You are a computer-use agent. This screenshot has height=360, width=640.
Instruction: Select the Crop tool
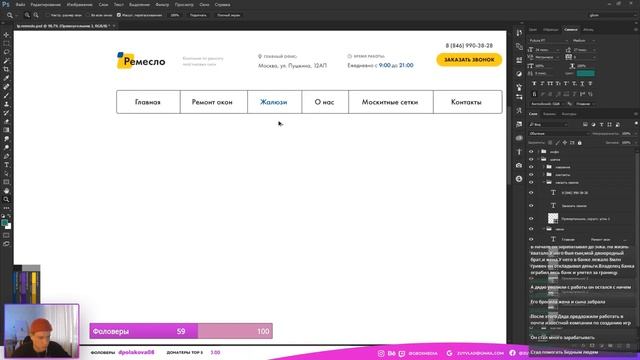(6, 69)
